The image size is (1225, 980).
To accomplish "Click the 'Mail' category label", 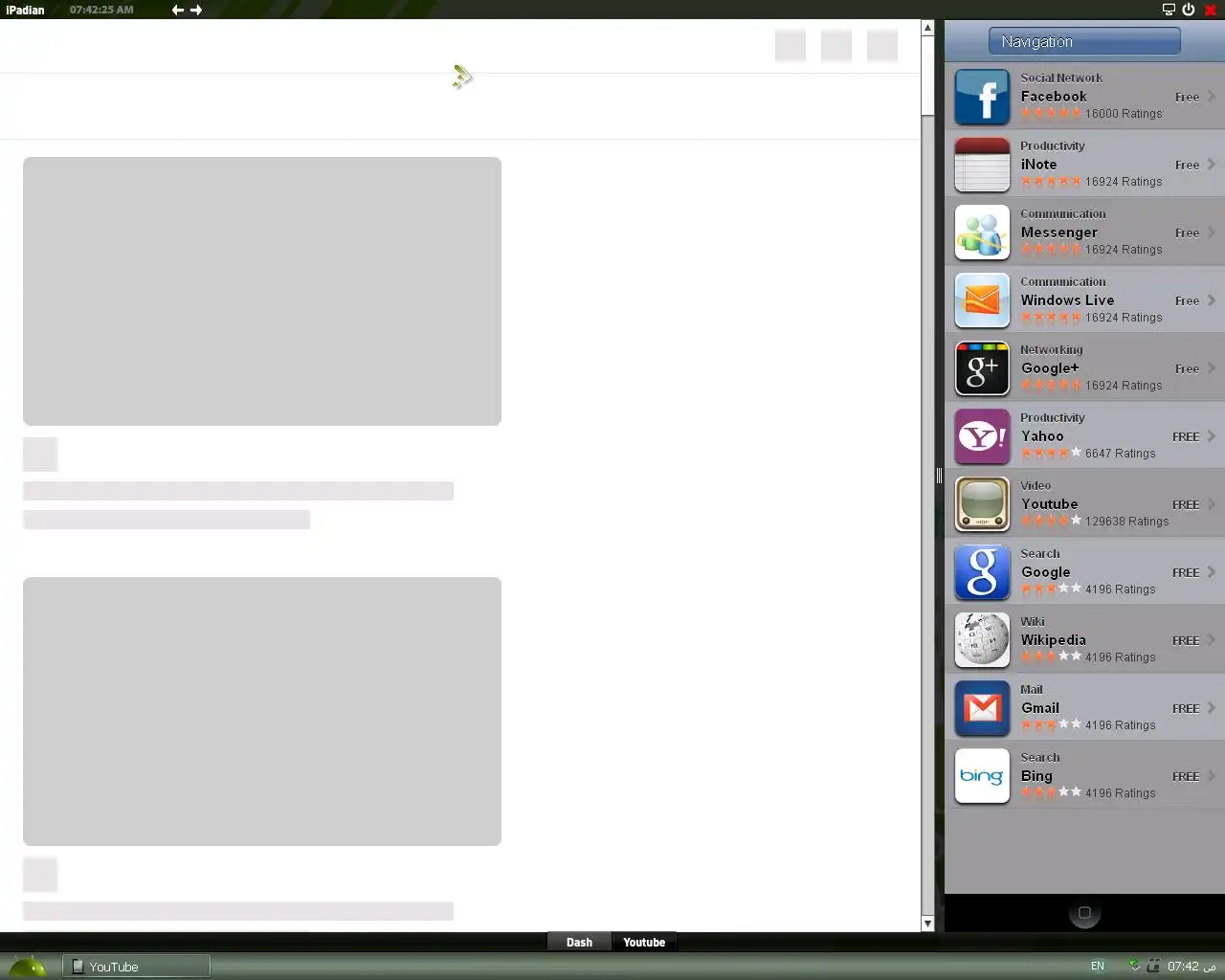I will point(1032,690).
